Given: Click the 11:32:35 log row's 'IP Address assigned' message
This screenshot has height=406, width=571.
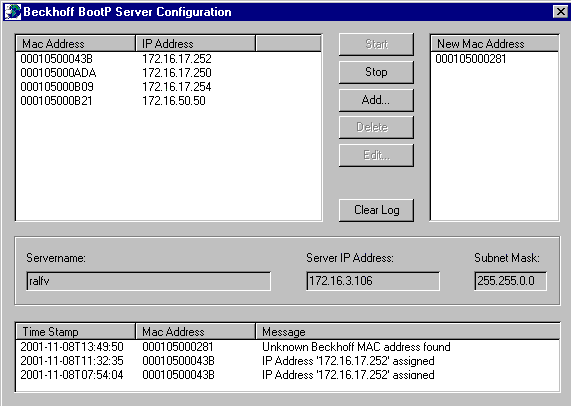Looking at the screenshot, I should [348, 361].
